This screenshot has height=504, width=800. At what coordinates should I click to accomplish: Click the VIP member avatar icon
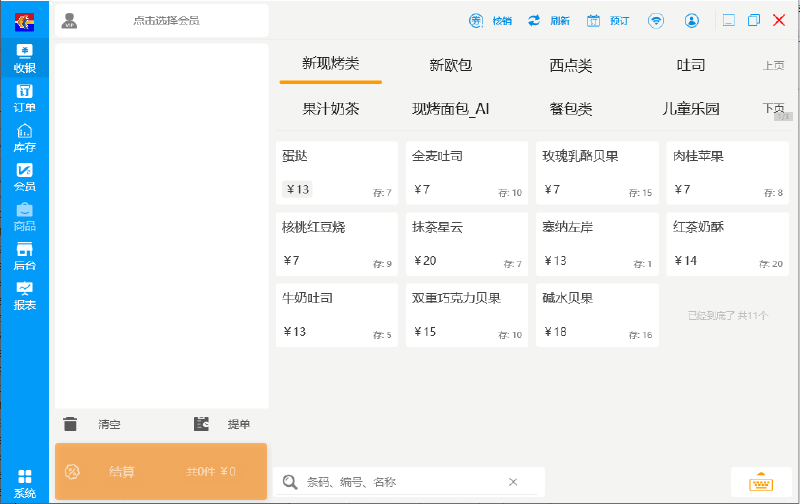(69, 21)
